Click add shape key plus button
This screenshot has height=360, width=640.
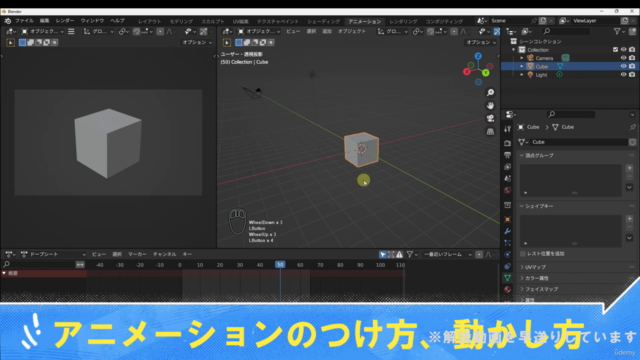coord(629,219)
